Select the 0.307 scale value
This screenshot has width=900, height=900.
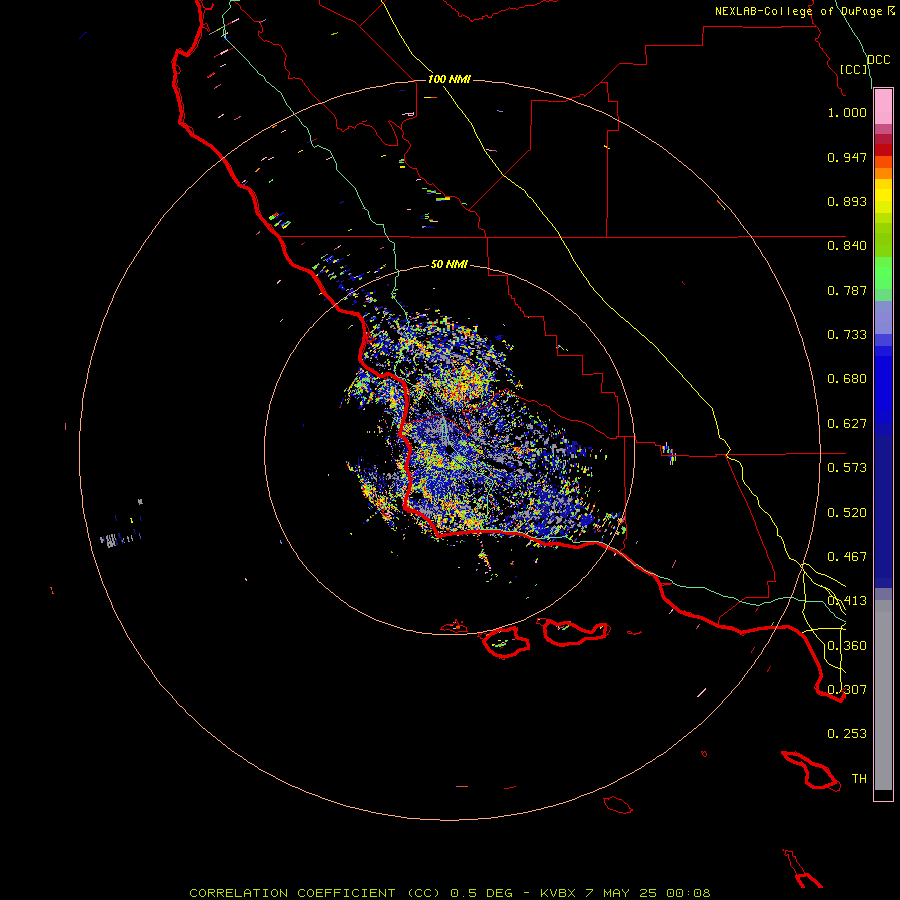(847, 690)
